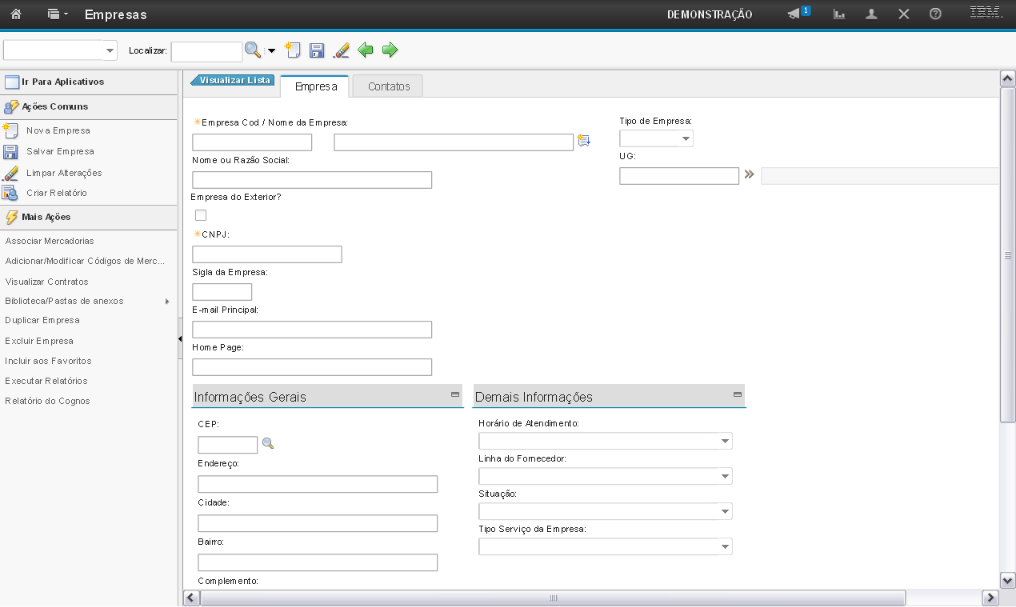Image resolution: width=1016 pixels, height=607 pixels.
Task: Click the Visualizar Lista button
Action: (x=234, y=80)
